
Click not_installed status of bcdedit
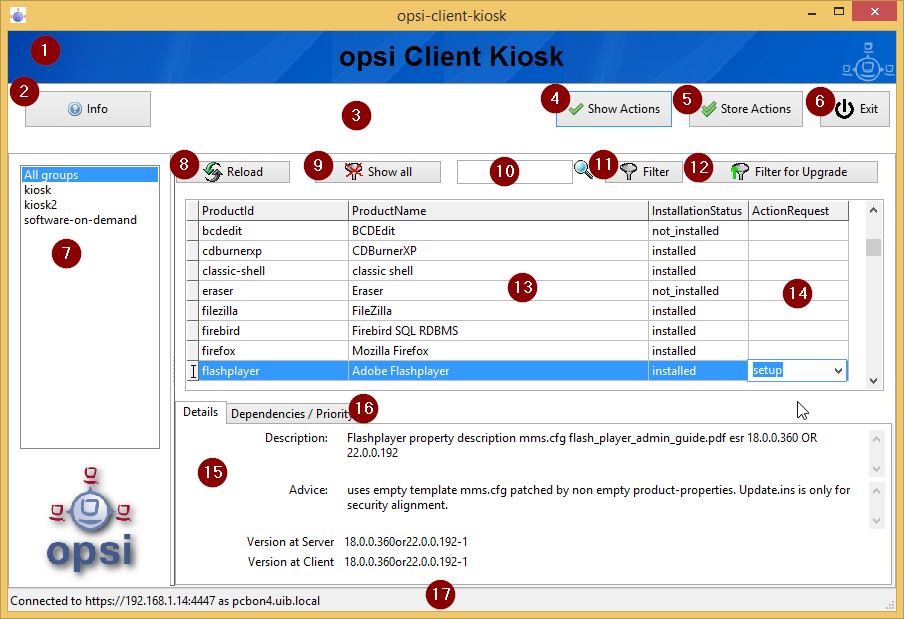click(698, 231)
